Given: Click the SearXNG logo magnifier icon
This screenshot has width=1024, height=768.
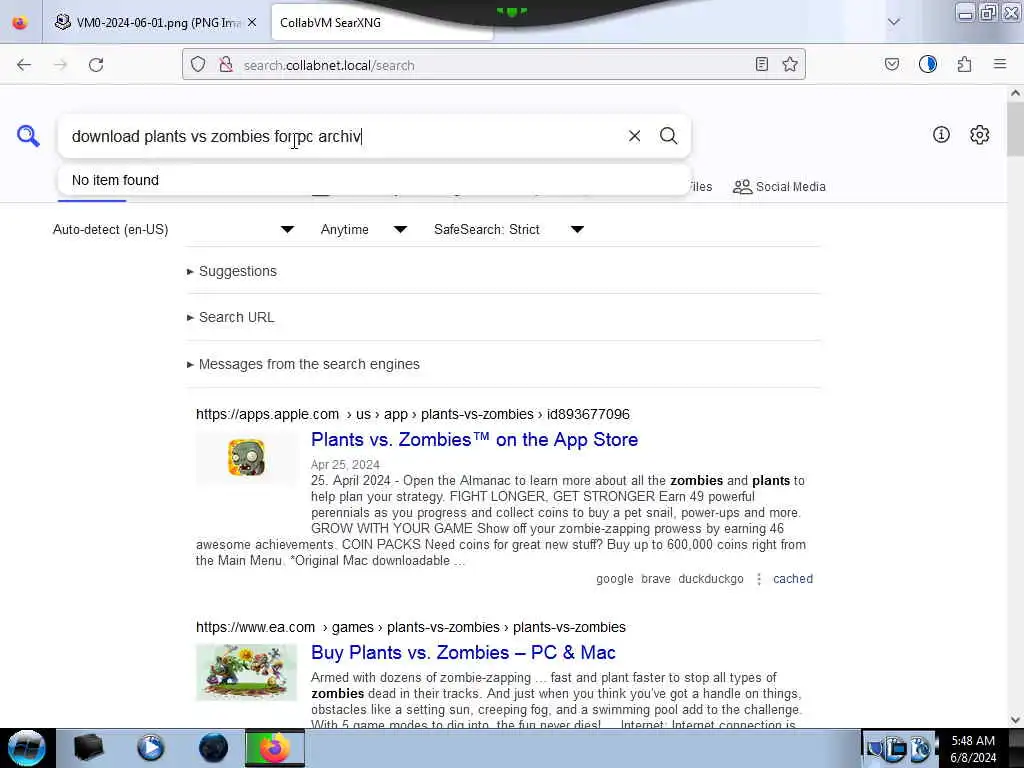Looking at the screenshot, I should pyautogui.click(x=28, y=136).
